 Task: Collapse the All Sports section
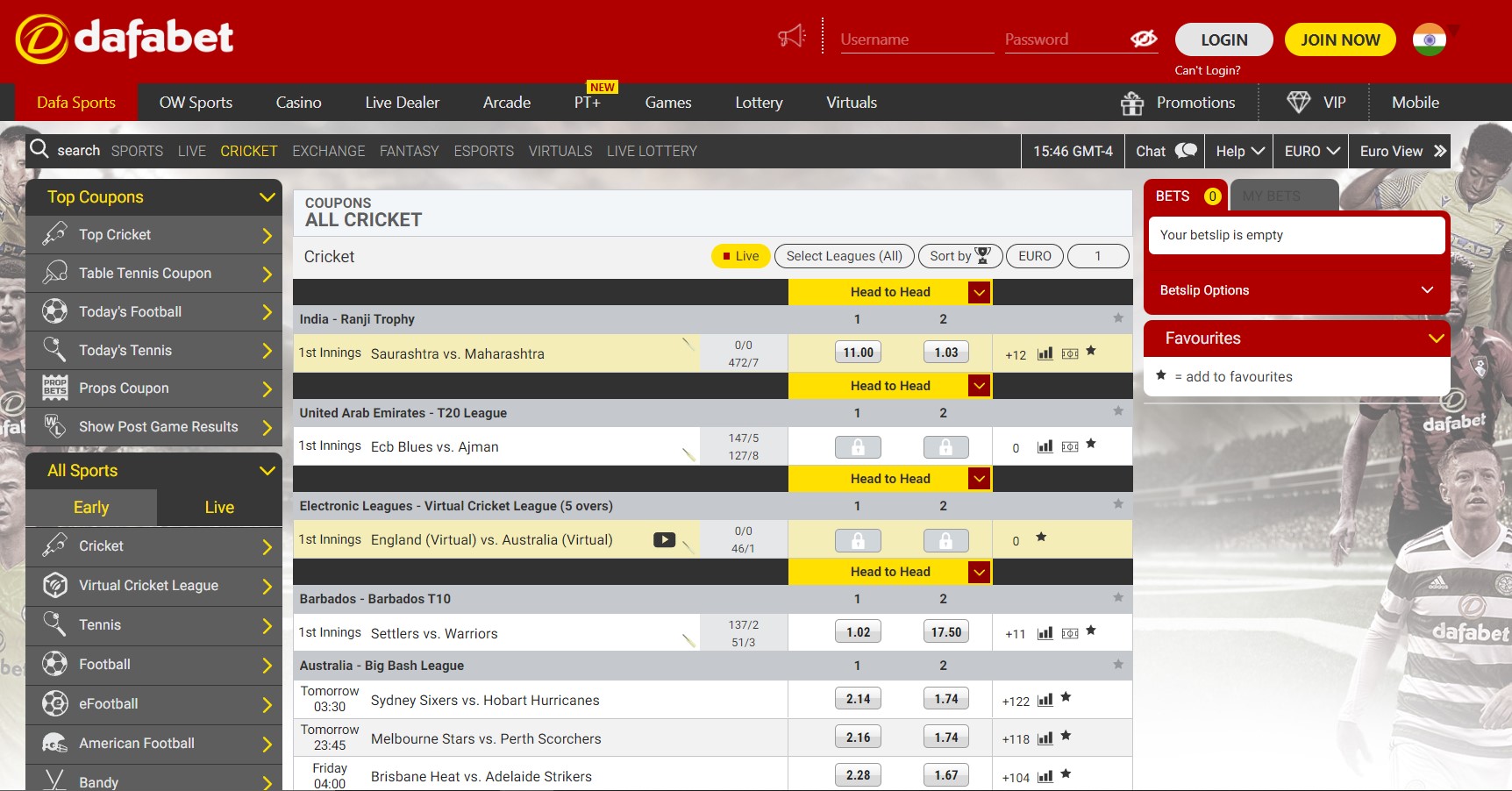coord(267,471)
